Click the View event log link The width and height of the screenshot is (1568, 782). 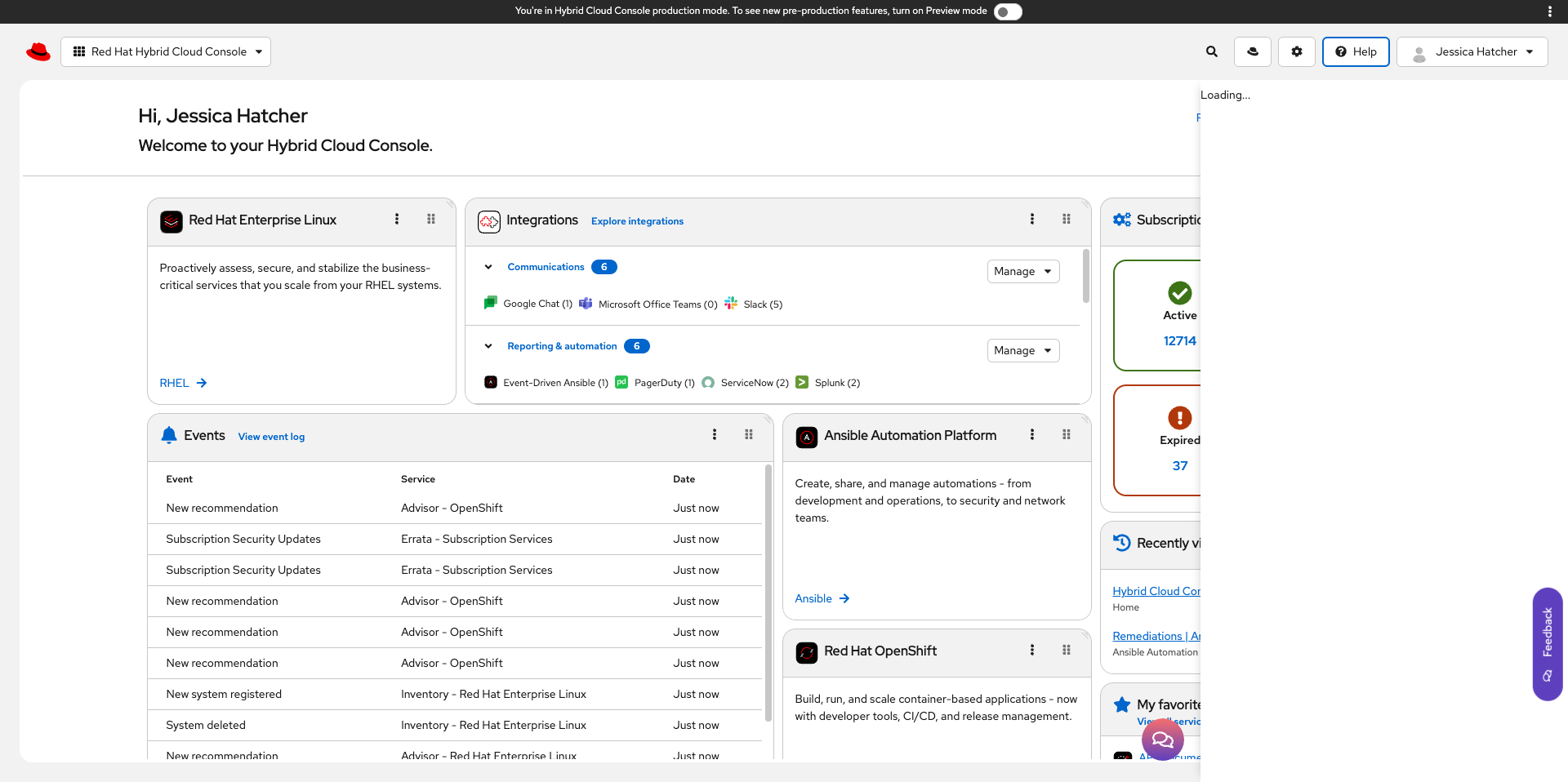[271, 437]
